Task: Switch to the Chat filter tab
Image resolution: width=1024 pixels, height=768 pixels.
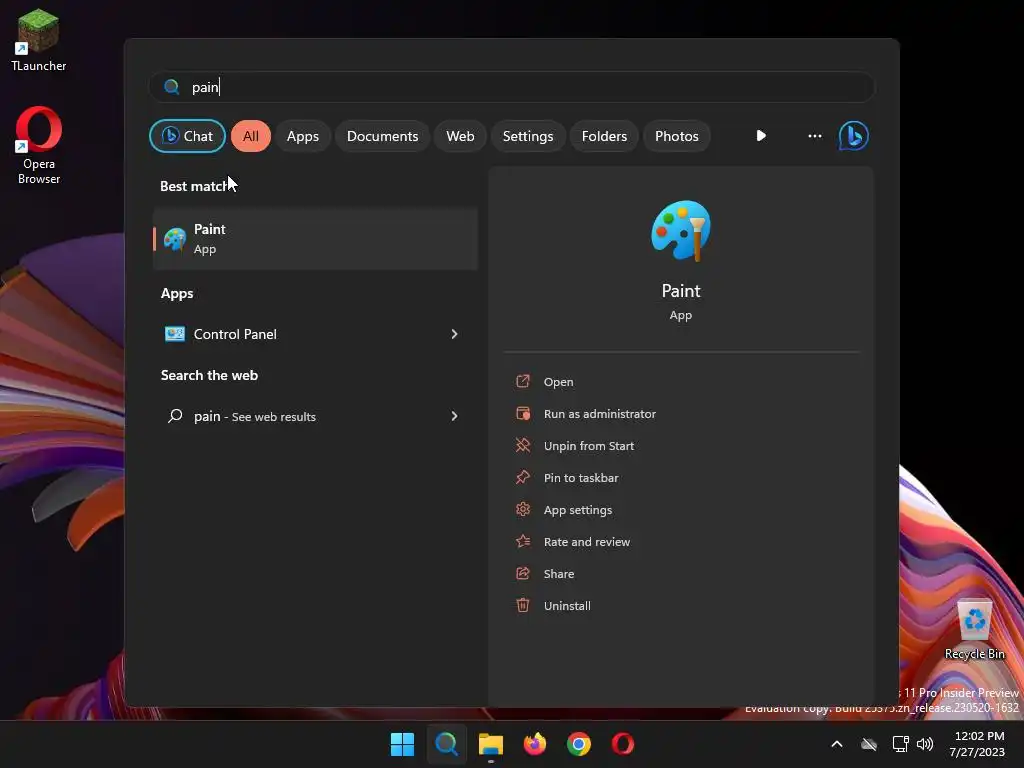Action: click(x=187, y=136)
